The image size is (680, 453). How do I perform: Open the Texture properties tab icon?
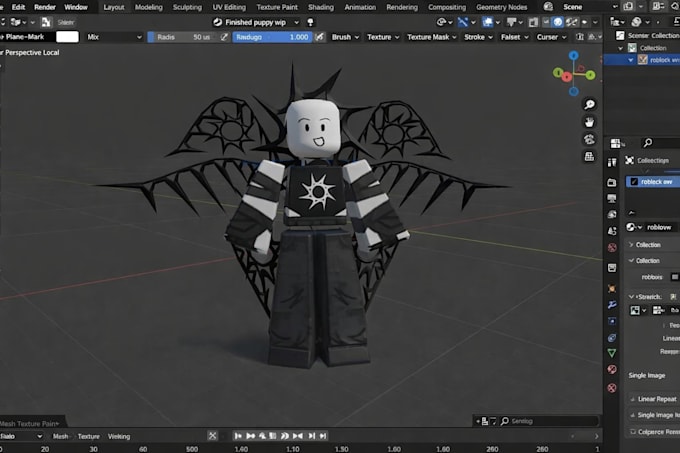612,388
